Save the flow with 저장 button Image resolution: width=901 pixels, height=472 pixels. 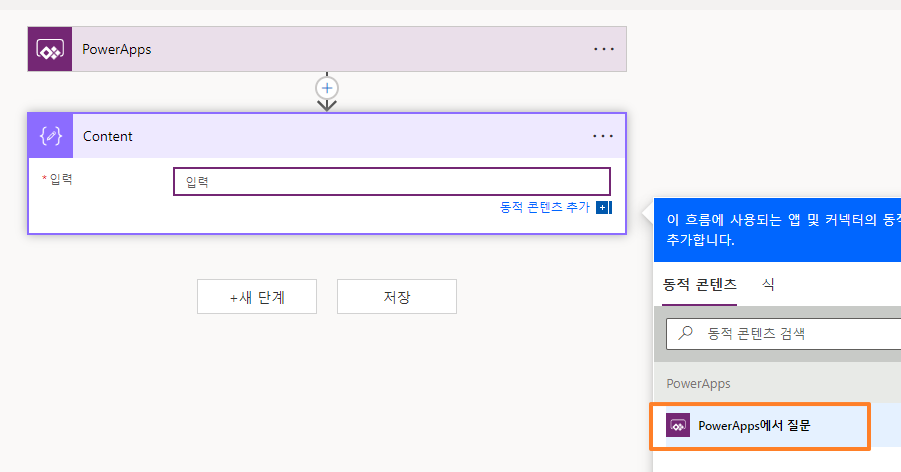tap(397, 297)
